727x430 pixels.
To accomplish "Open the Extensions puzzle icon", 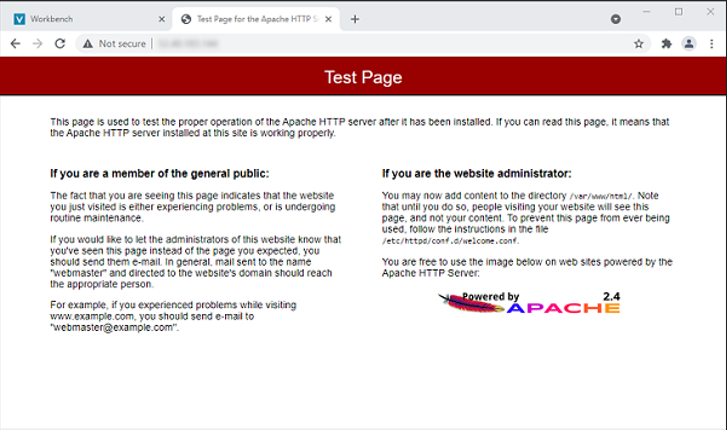I will point(666,44).
